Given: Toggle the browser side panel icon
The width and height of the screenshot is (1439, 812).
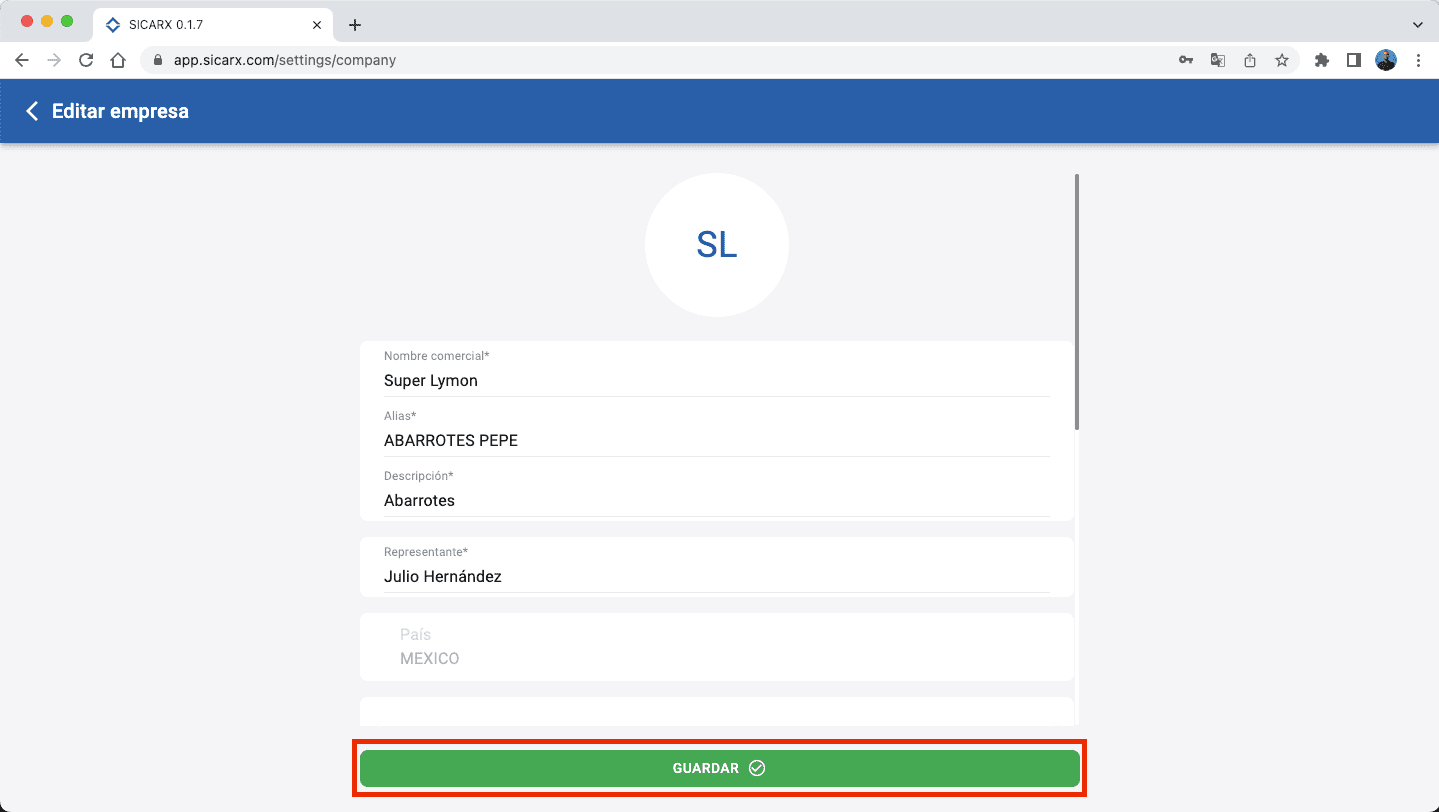Looking at the screenshot, I should pyautogui.click(x=1353, y=60).
